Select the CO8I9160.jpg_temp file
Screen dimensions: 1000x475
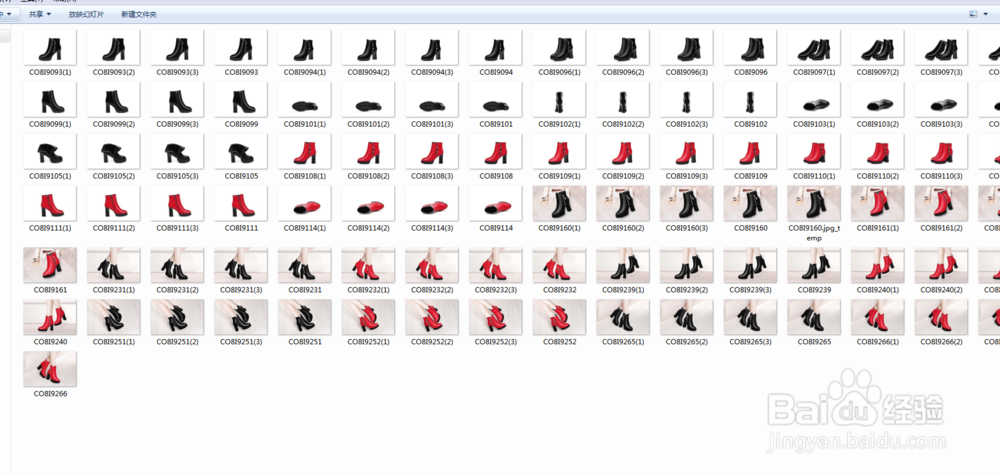pyautogui.click(x=814, y=203)
